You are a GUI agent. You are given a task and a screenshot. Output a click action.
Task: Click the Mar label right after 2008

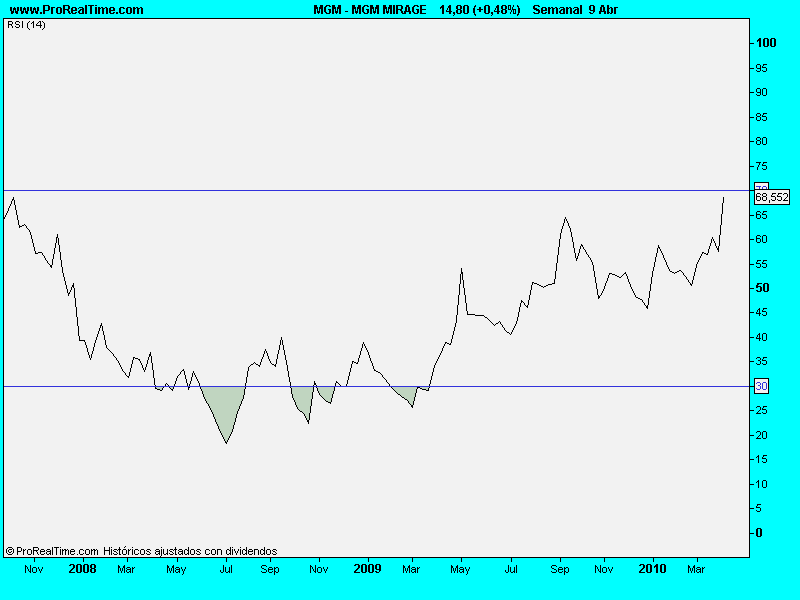(x=126, y=569)
